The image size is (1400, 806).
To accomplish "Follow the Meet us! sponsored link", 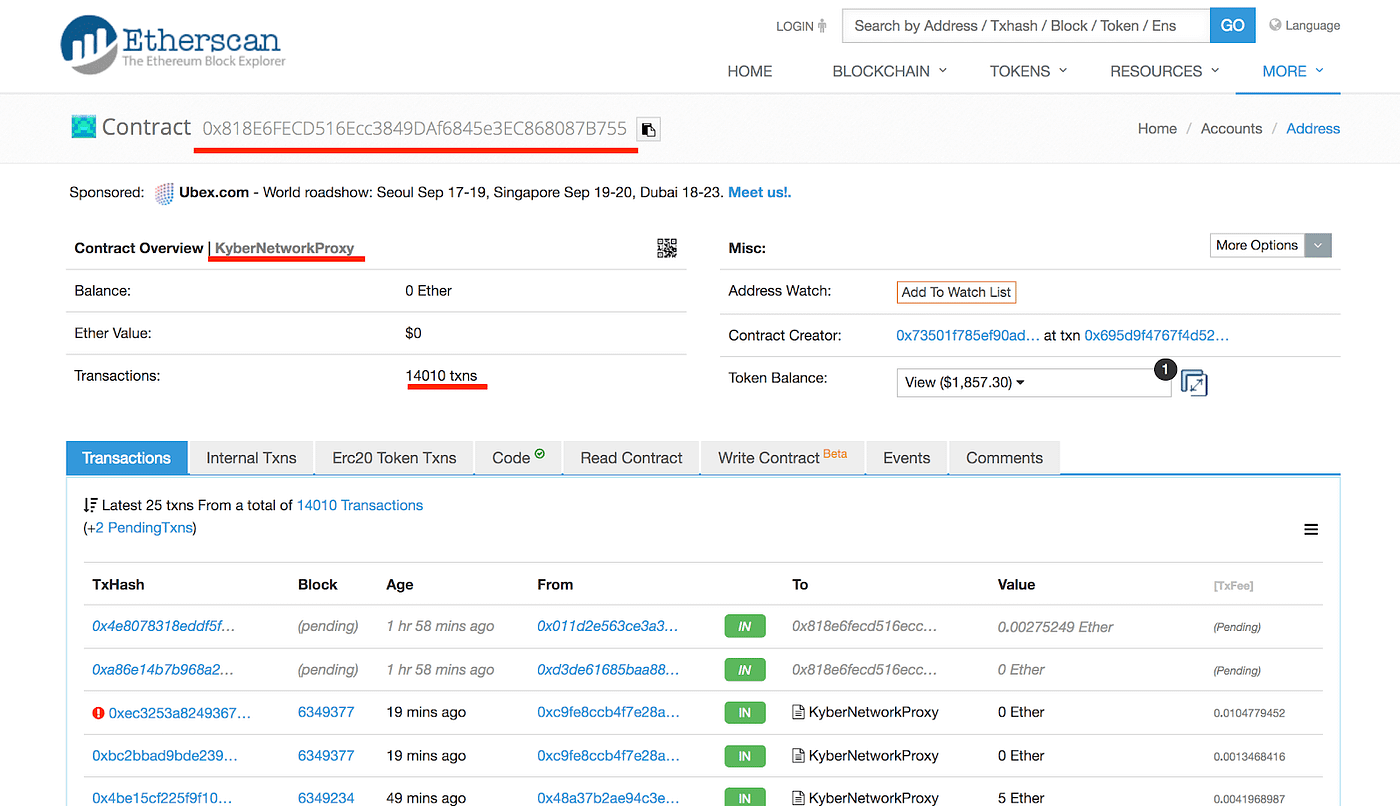I will (757, 192).
